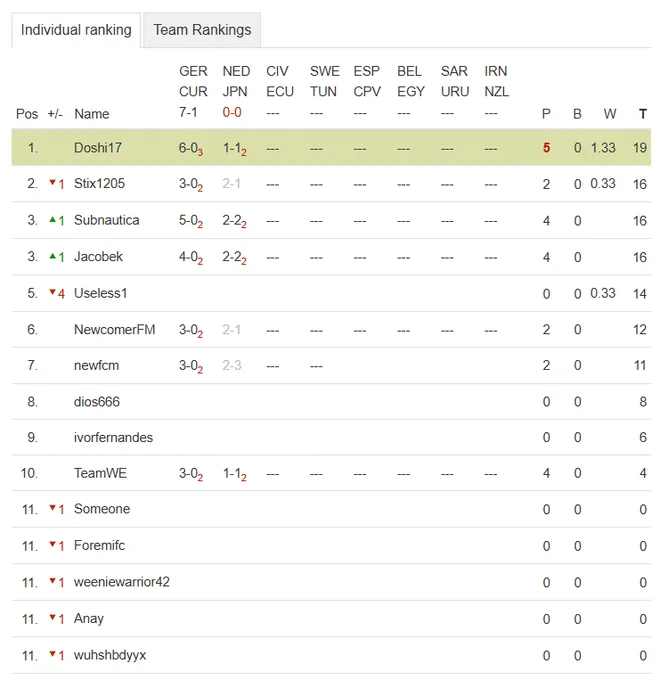Click the green up arrow beside Jacobek
This screenshot has width=668, height=680.
coord(52,256)
